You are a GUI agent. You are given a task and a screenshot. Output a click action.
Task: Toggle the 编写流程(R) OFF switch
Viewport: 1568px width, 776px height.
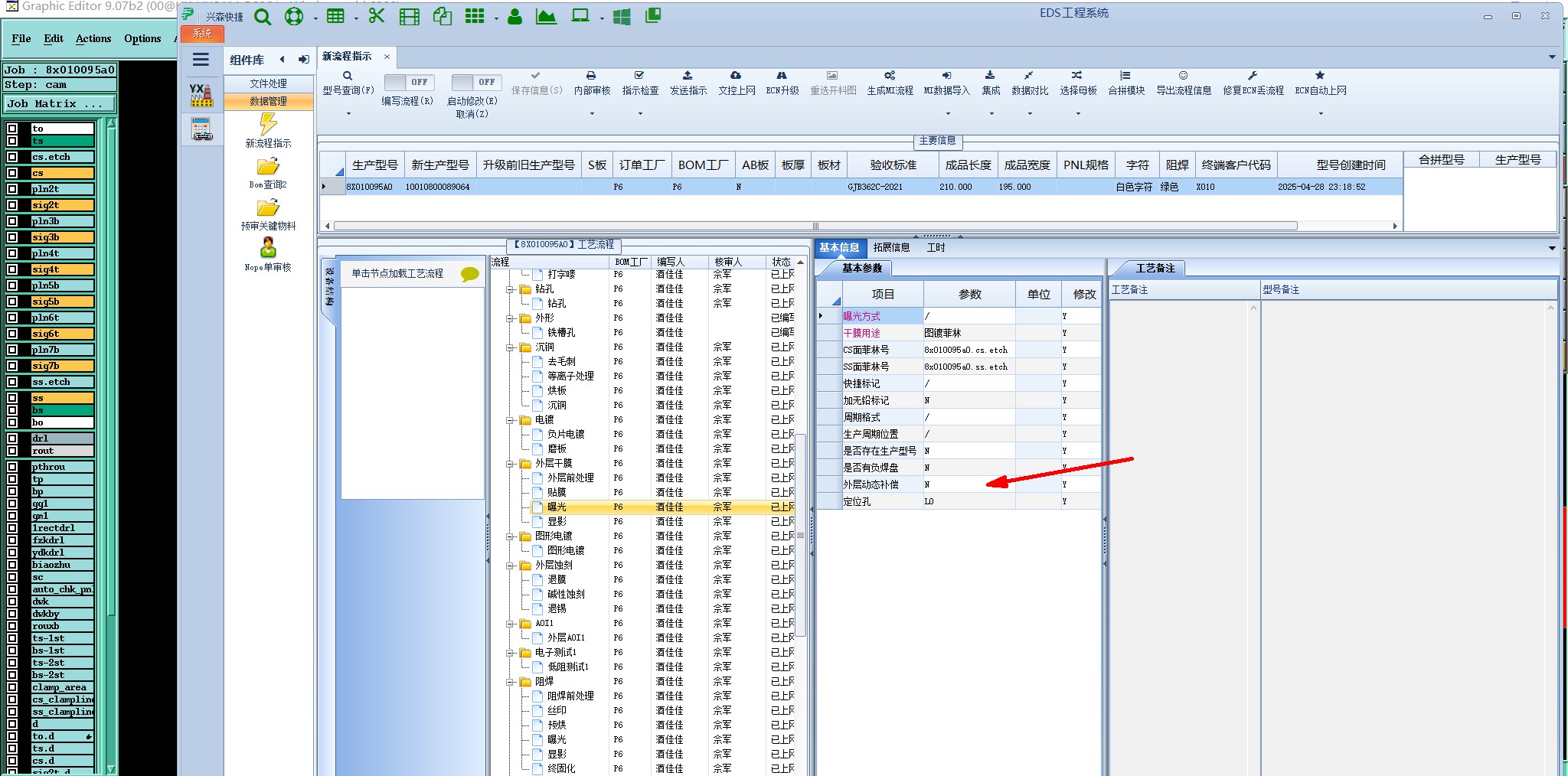(x=410, y=82)
